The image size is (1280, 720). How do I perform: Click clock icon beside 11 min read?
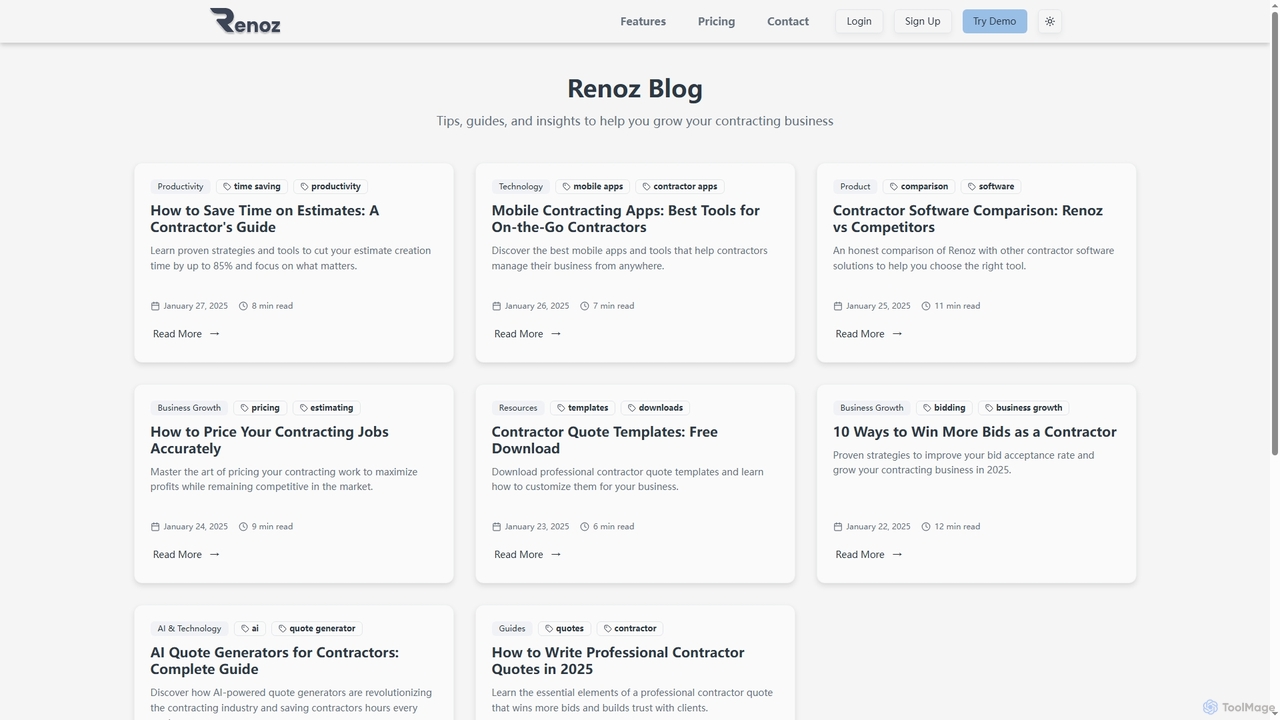point(926,306)
